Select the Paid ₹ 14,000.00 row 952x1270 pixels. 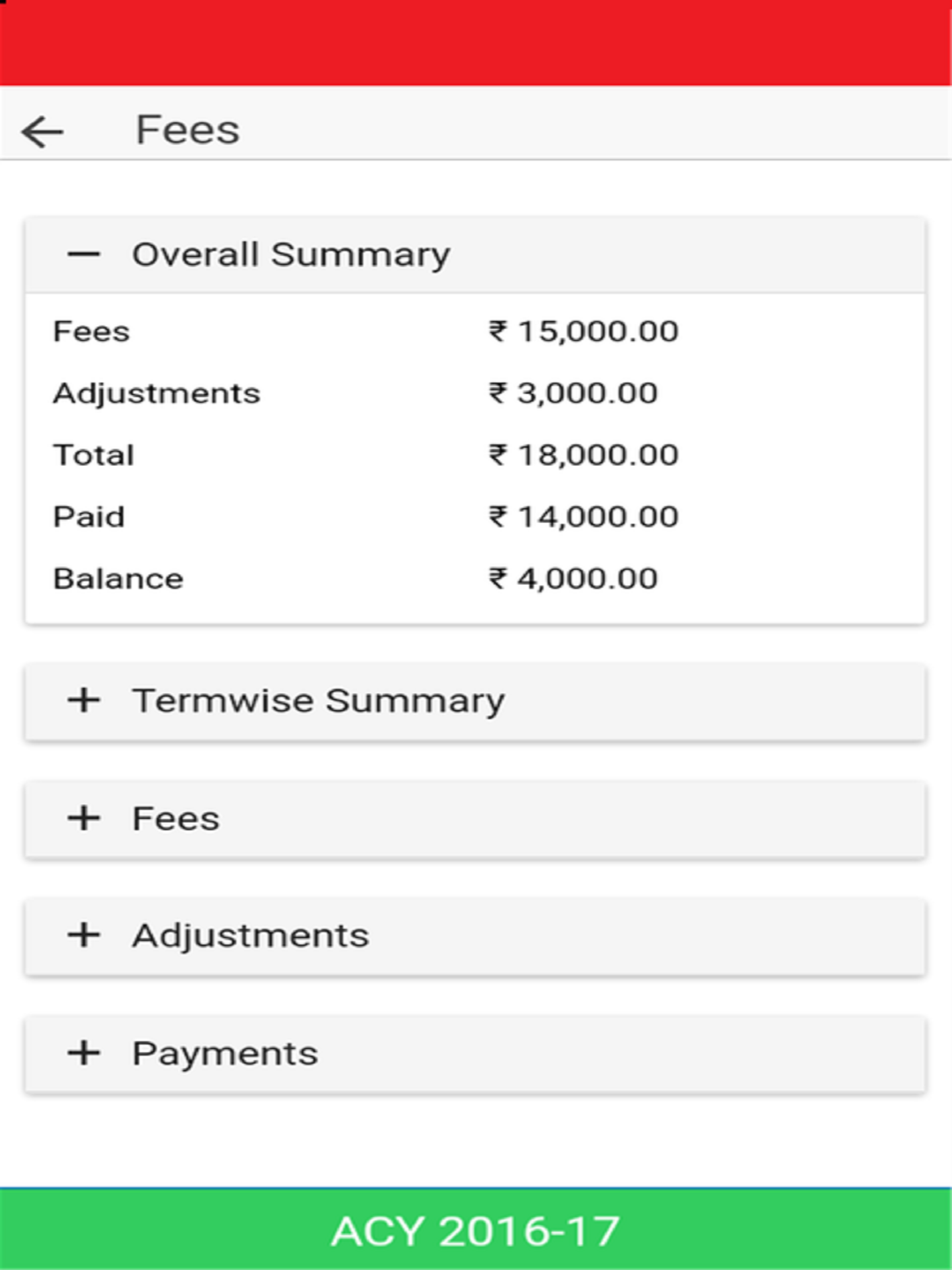(476, 516)
